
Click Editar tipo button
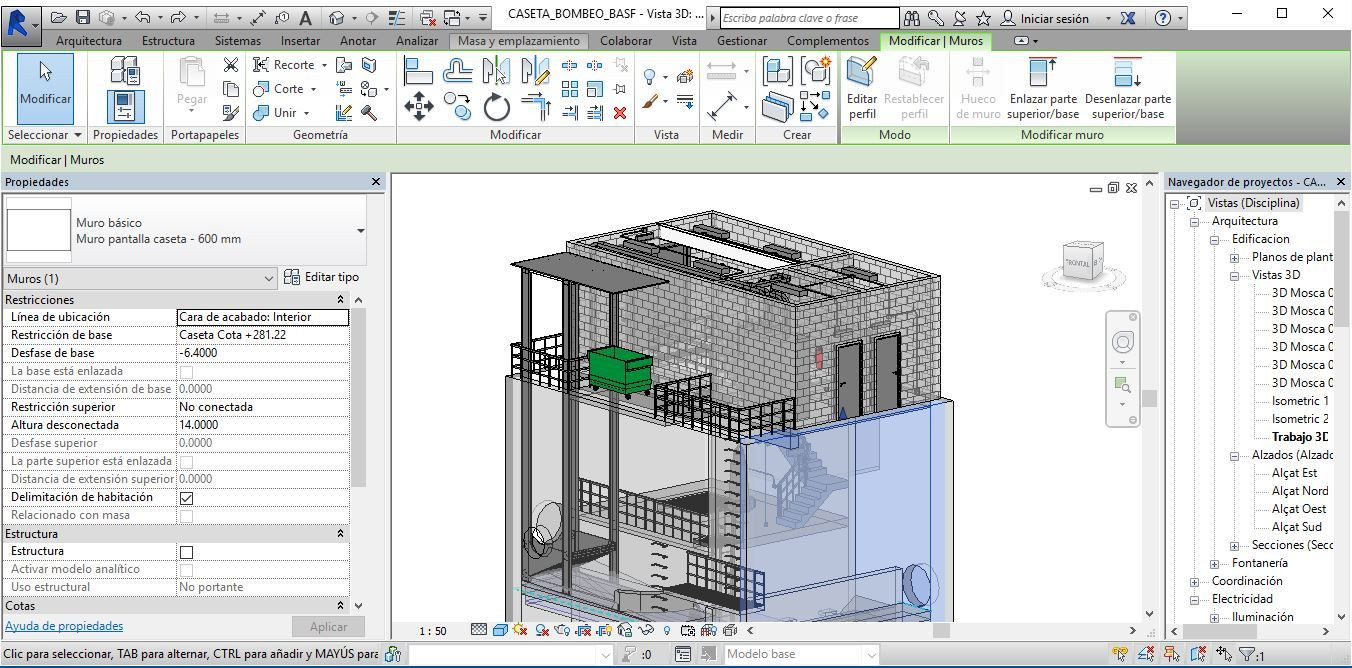click(321, 278)
